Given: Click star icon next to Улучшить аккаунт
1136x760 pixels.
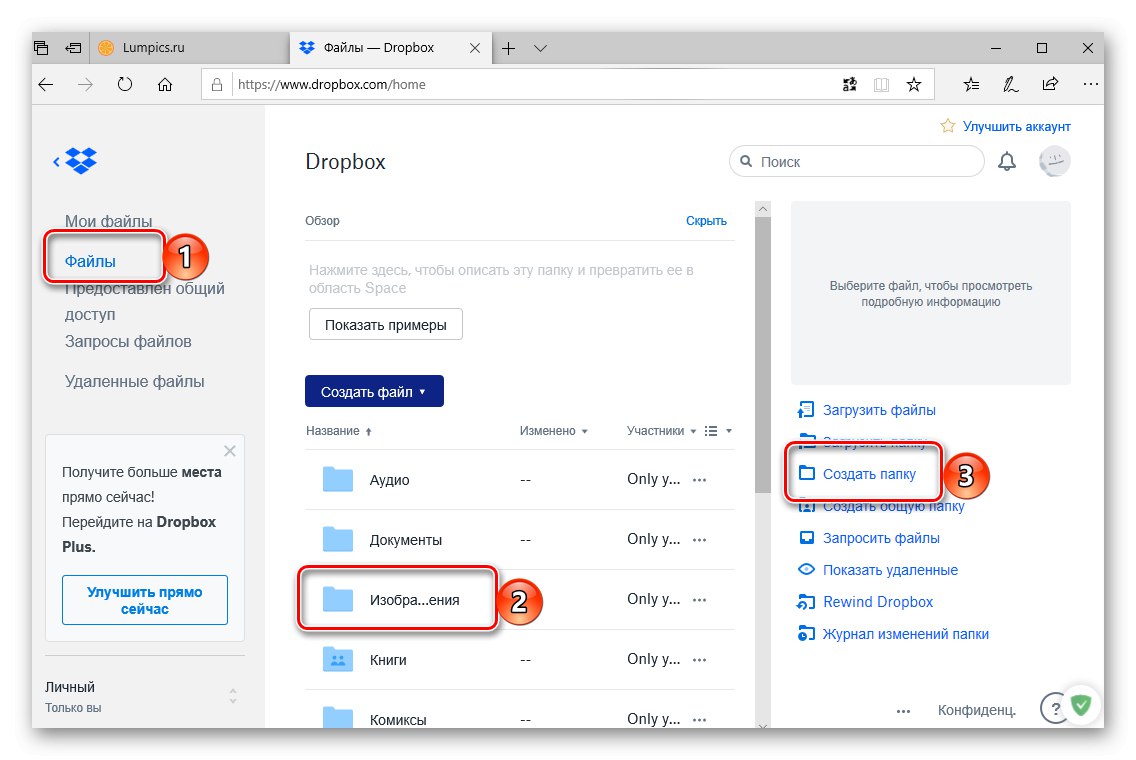Looking at the screenshot, I should tap(948, 126).
